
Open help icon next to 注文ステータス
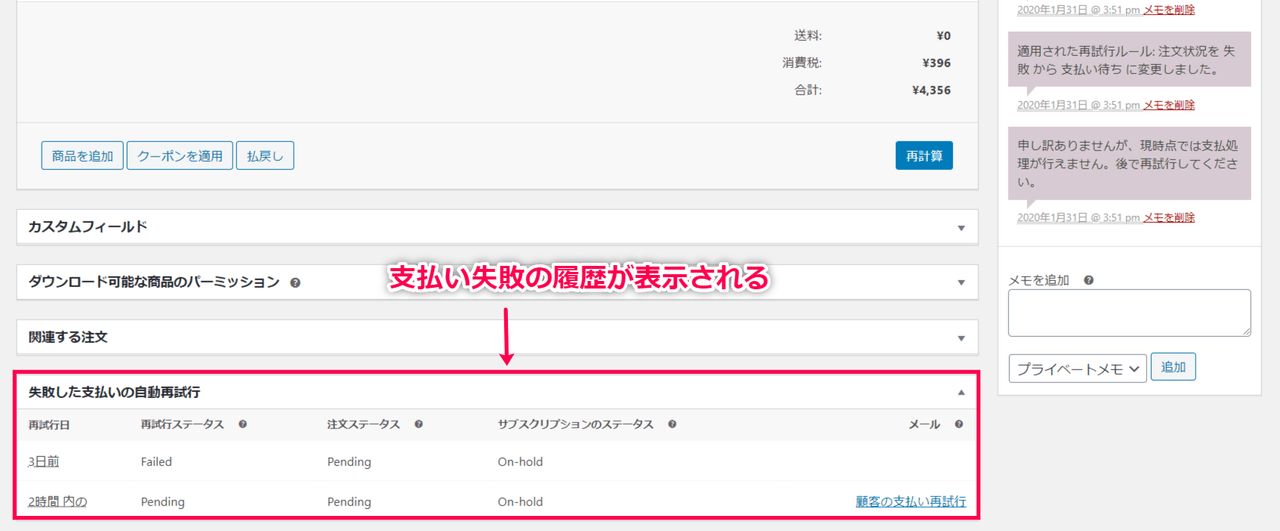click(418, 424)
